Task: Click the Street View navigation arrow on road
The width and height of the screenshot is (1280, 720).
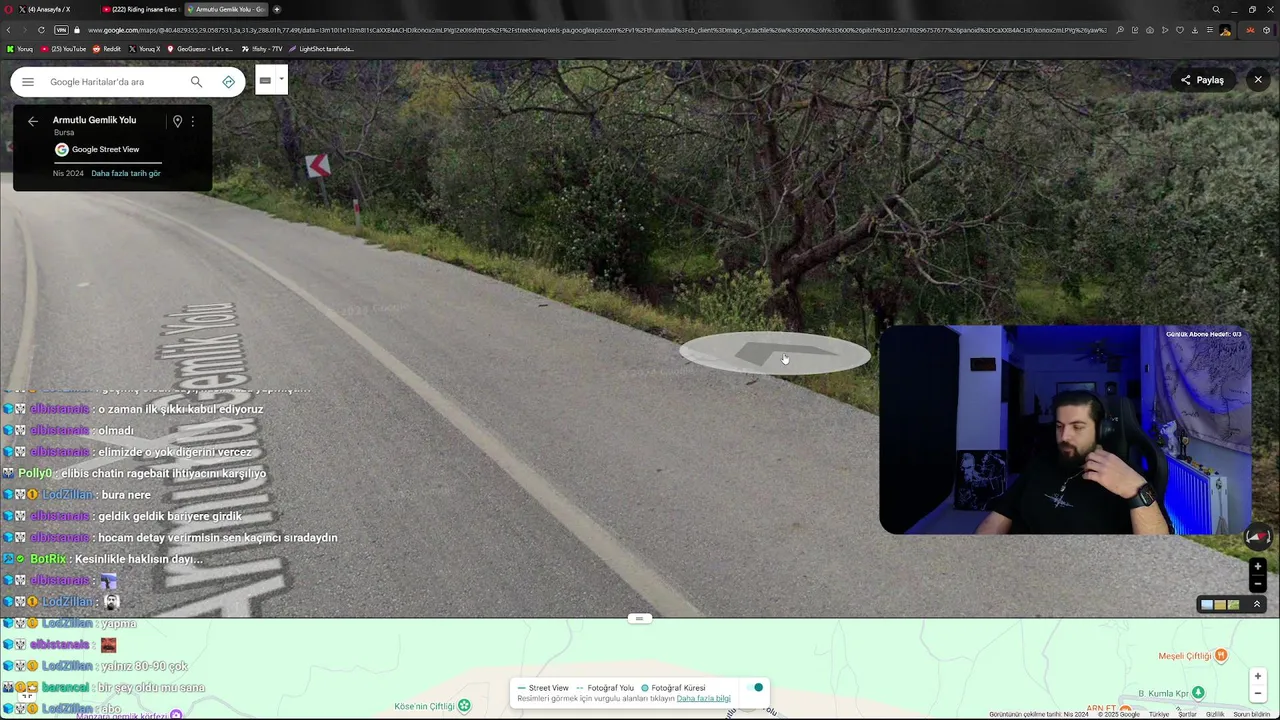Action: 775,354
